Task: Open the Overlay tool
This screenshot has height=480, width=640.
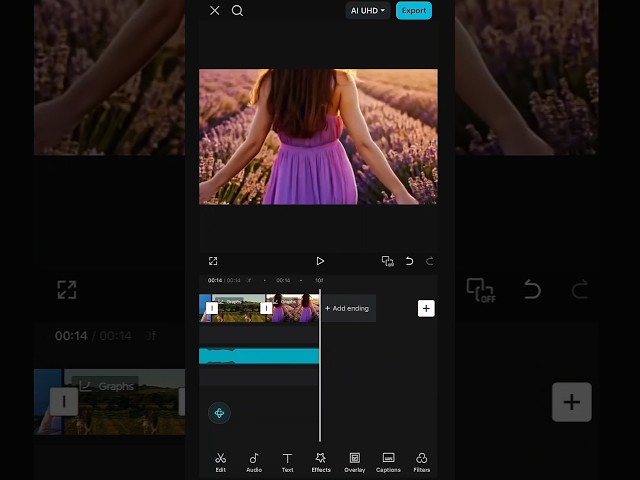Action: 355,462
